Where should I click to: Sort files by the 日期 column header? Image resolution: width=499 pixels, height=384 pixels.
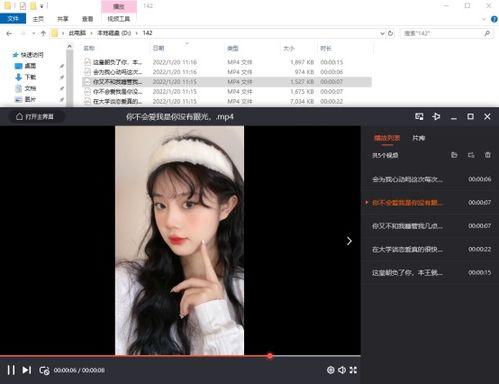pyautogui.click(x=158, y=48)
